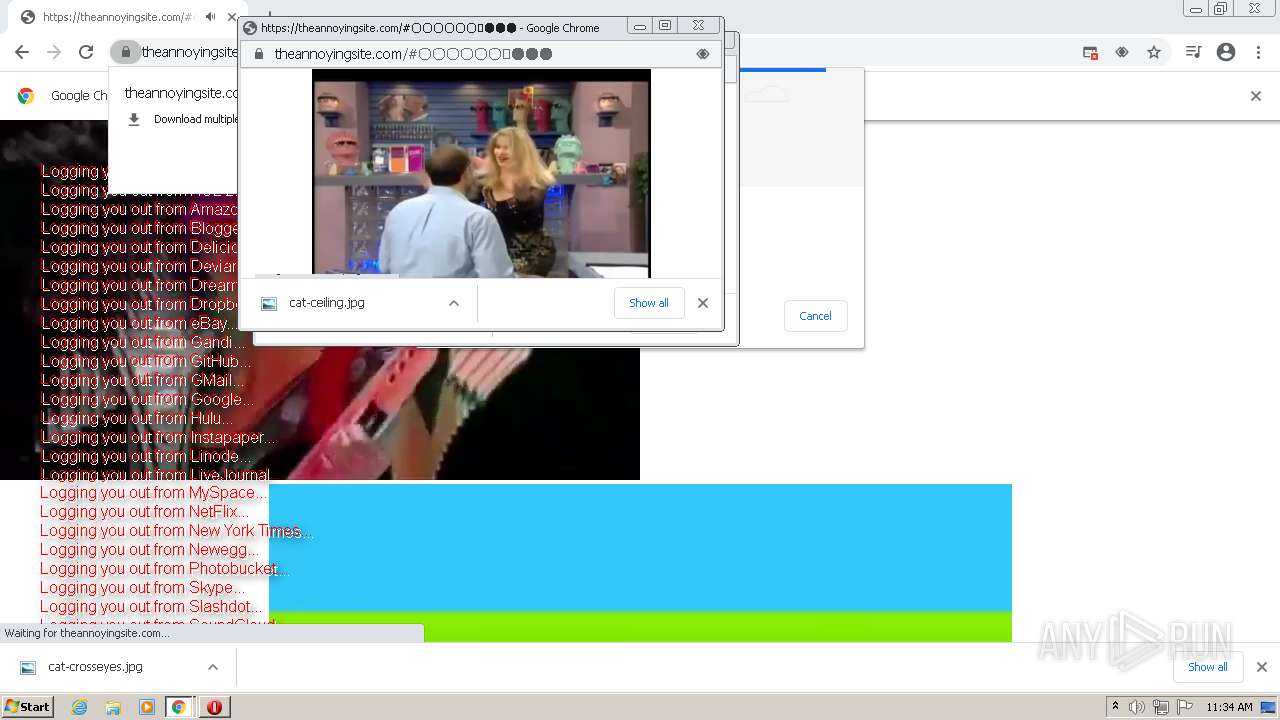Click the Cancel button in the dialog

[815, 316]
